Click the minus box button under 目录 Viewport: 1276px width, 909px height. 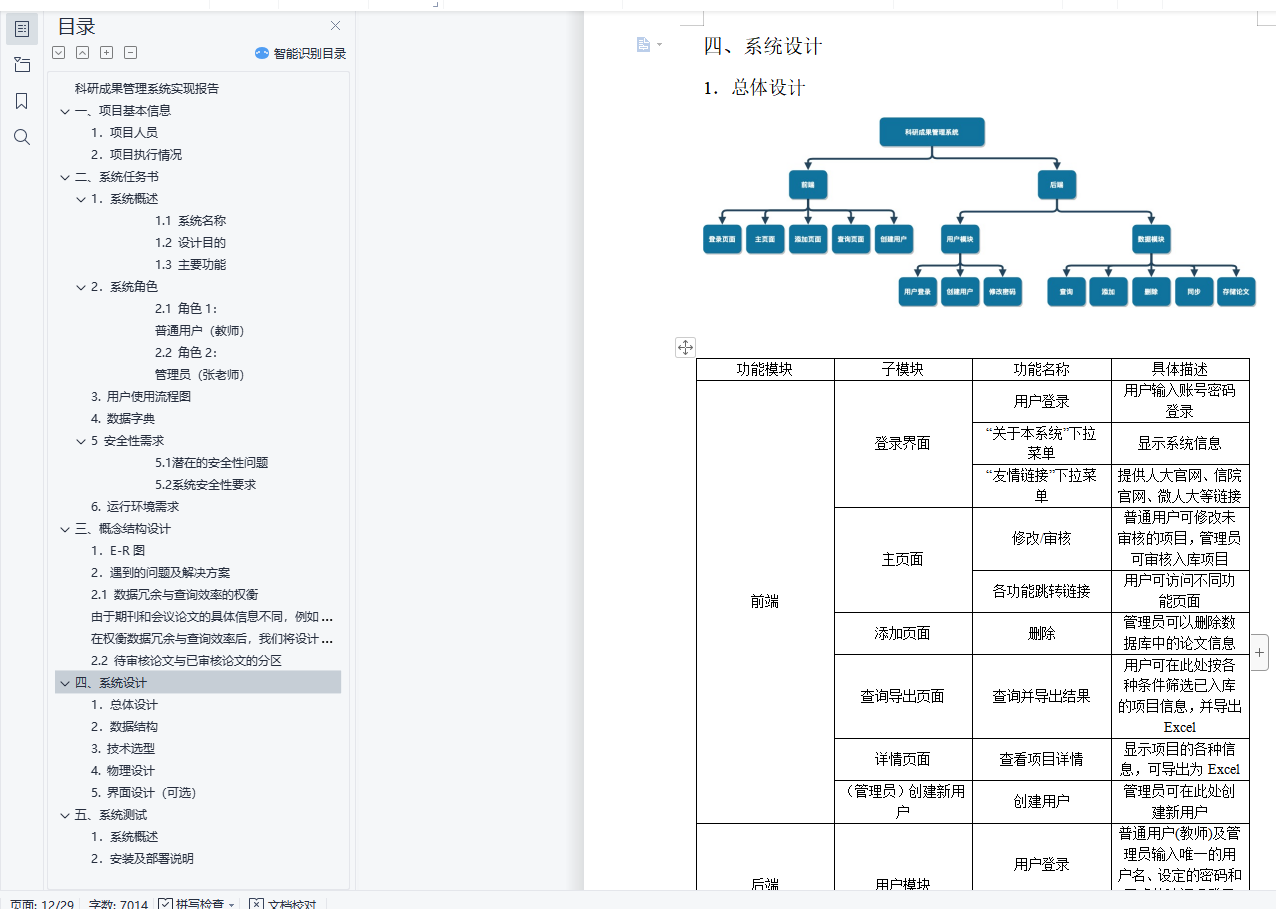[x=131, y=53]
